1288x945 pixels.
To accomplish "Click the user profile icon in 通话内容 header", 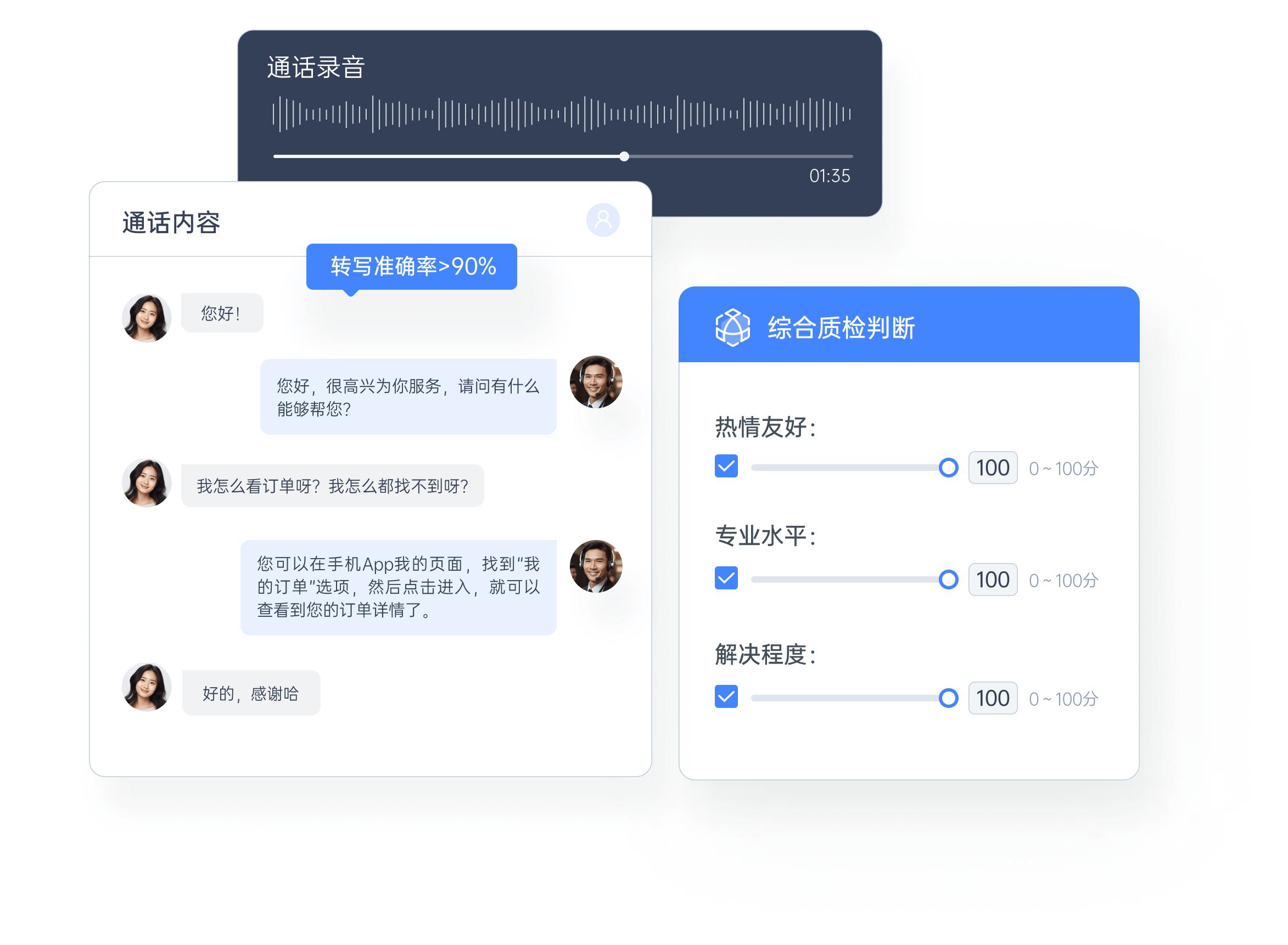I will point(603,220).
